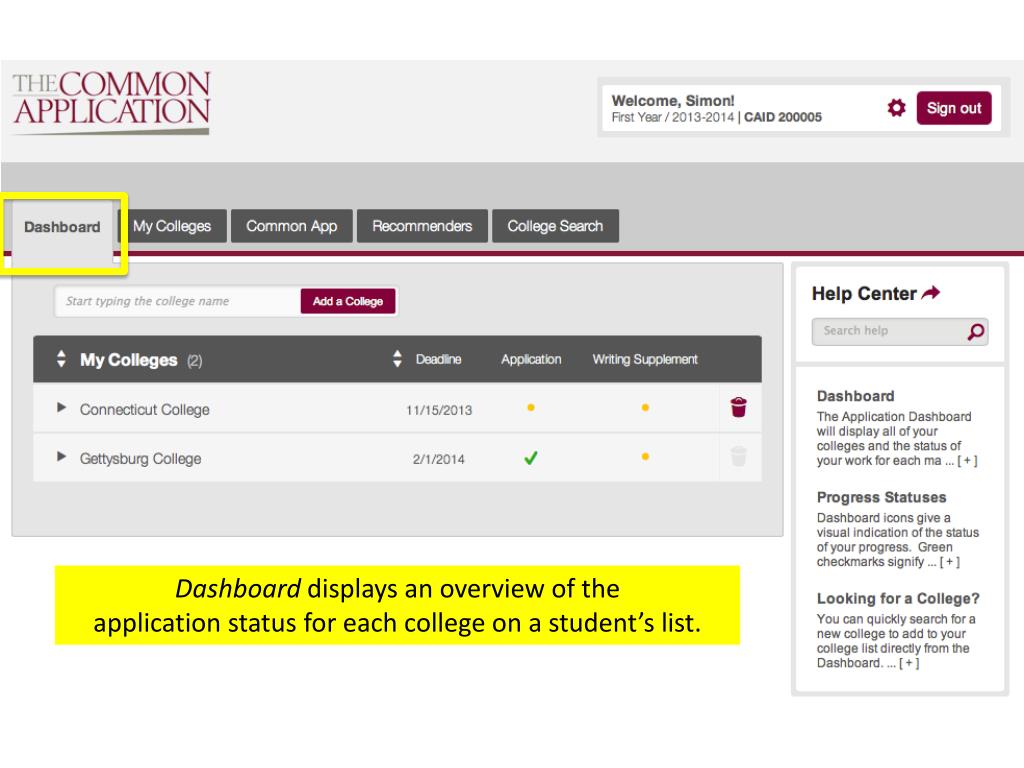Click Connecticut College's yellow application status dot
Viewport: 1024px width, 768px height.
(x=531, y=408)
